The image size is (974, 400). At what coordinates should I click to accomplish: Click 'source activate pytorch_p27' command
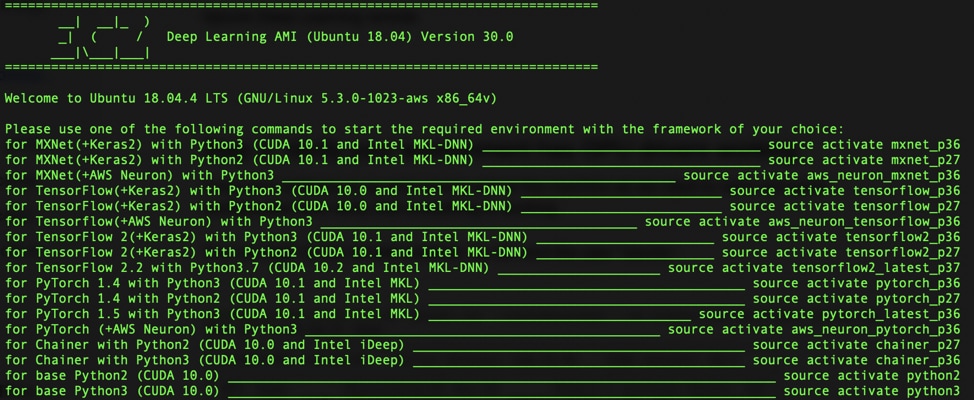tap(857, 299)
